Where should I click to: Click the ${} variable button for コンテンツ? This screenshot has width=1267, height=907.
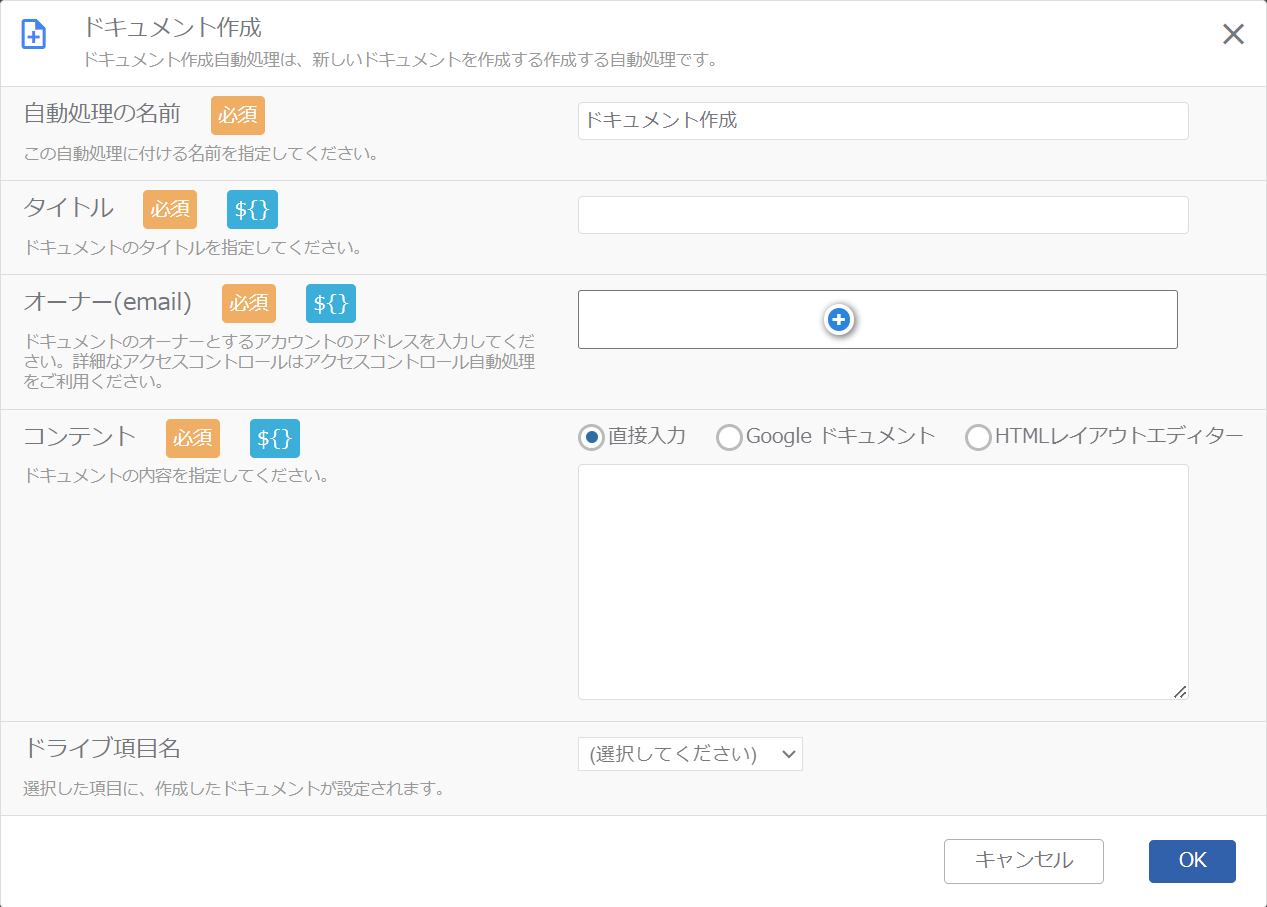coord(275,438)
